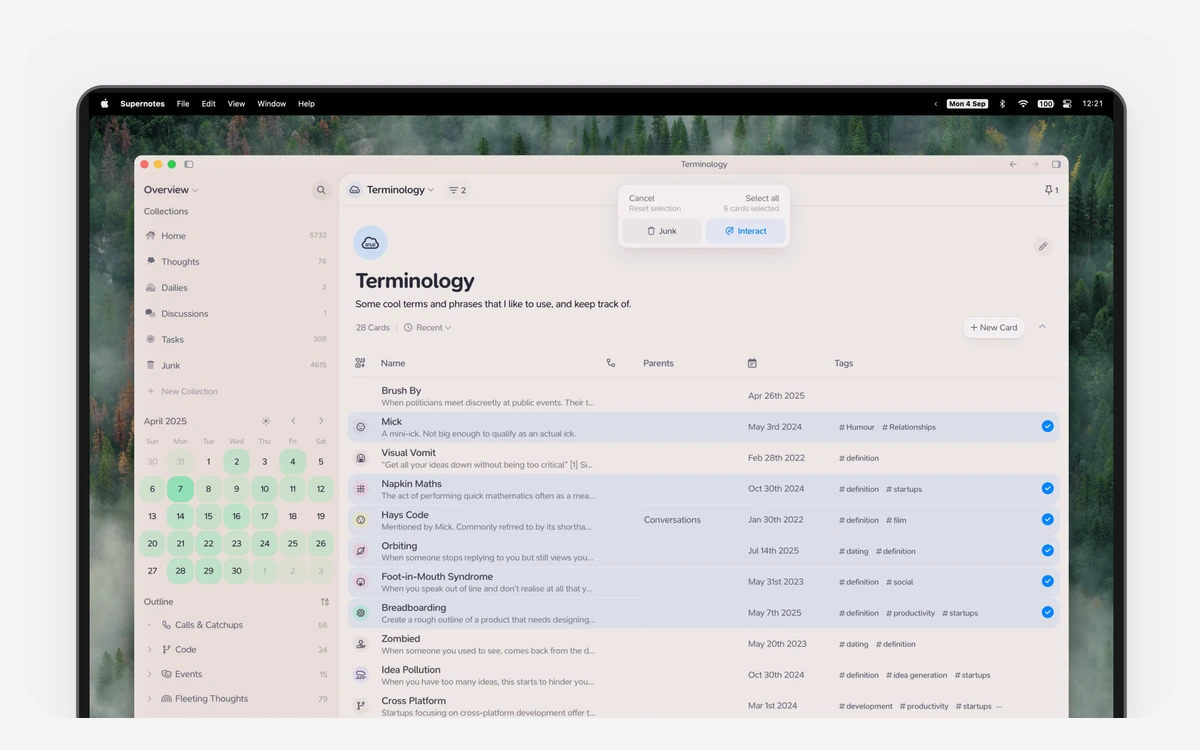This screenshot has width=1200, height=750.
Task: Click the pencil edit icon beside Terminology header
Action: [x=1043, y=246]
